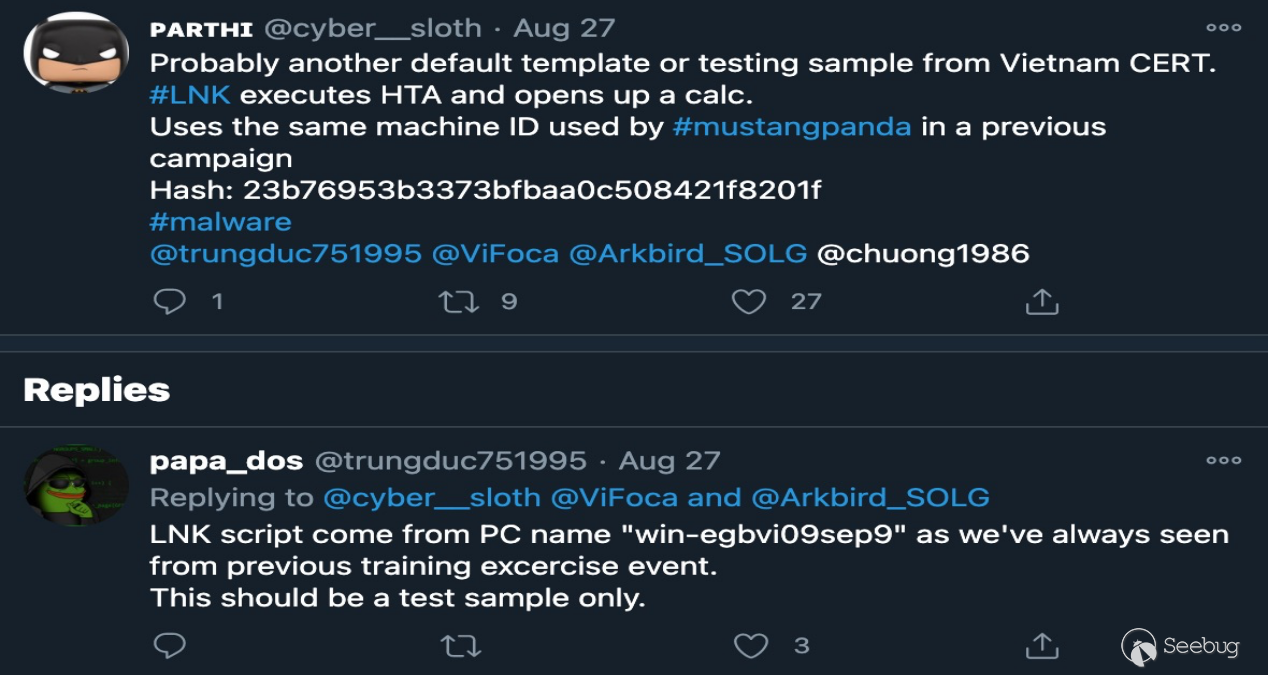Click @cyber__sloth in the Replying to line

pos(432,497)
